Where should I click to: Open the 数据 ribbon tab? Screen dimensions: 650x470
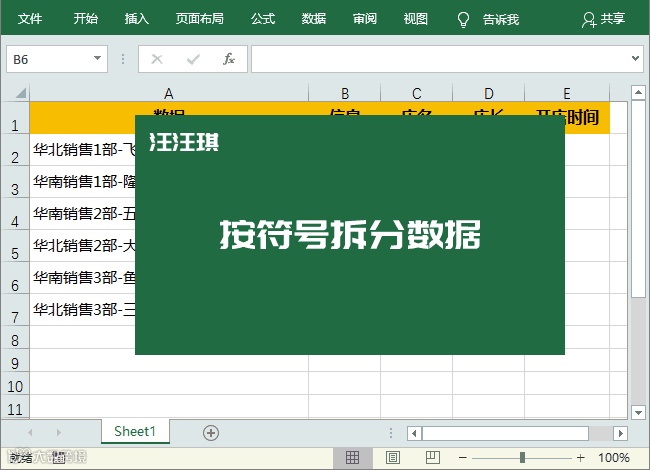(314, 19)
